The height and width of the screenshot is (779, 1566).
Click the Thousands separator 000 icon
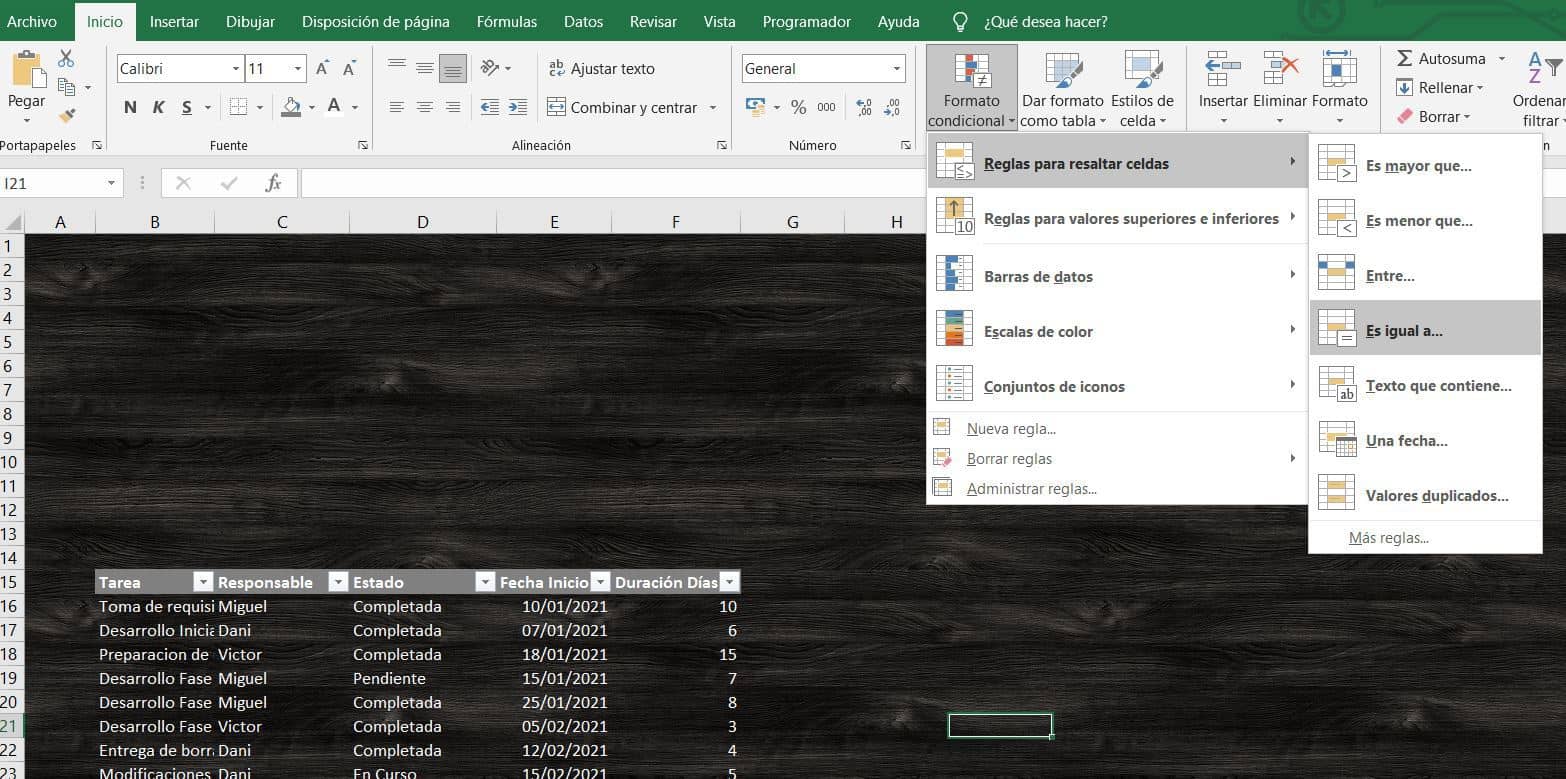(x=827, y=107)
